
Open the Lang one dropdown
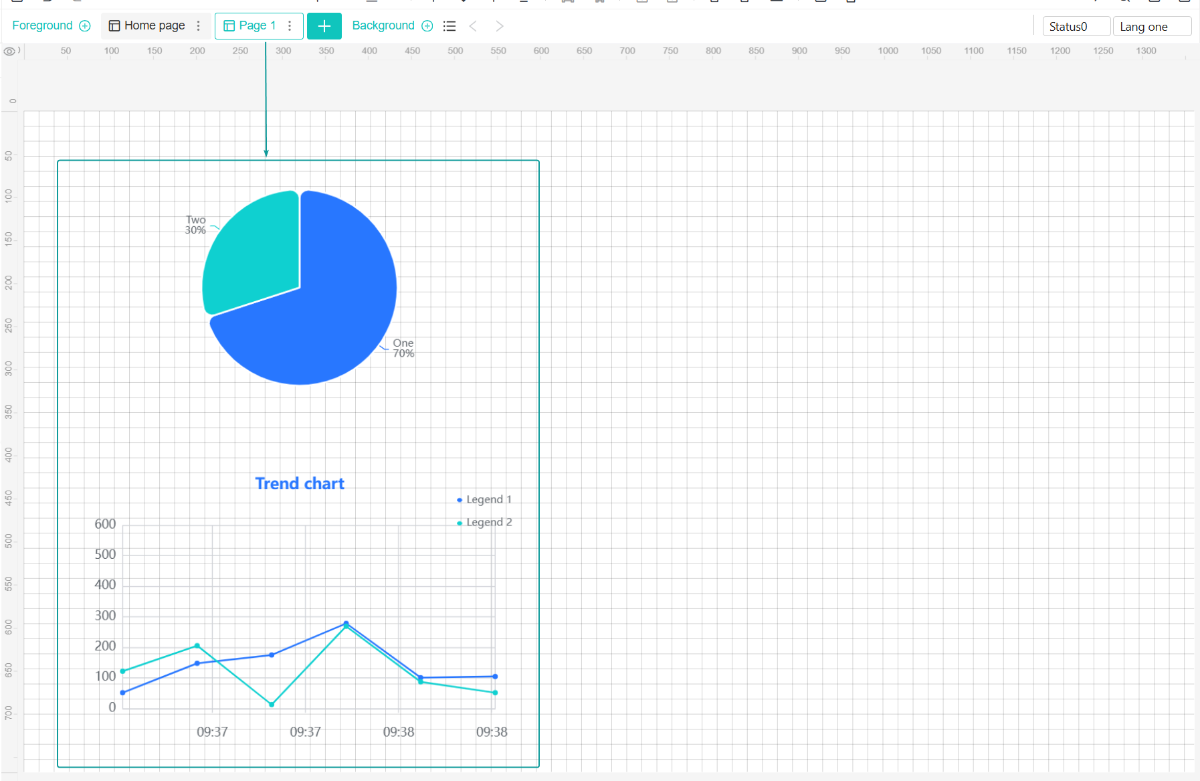click(1152, 27)
